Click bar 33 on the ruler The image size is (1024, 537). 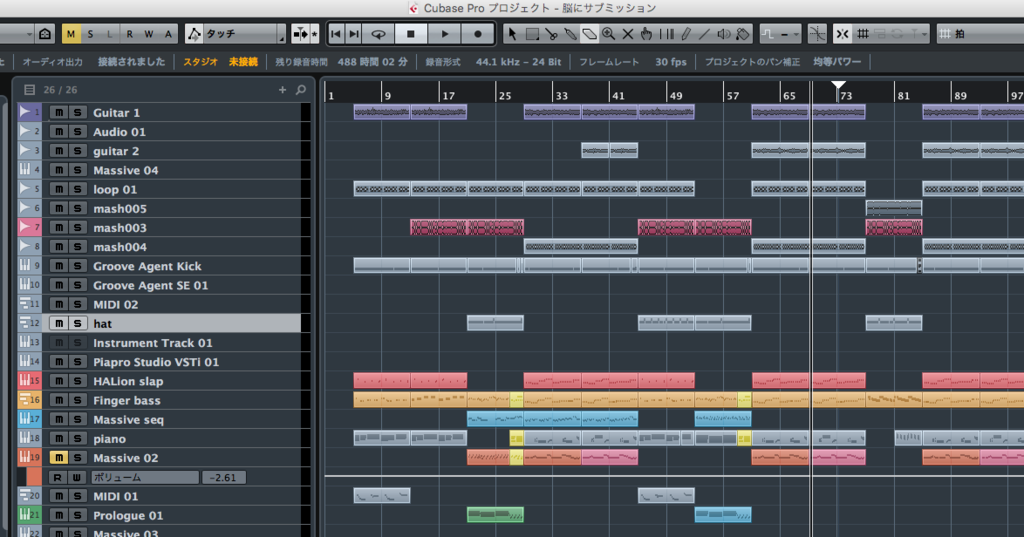tap(561, 95)
